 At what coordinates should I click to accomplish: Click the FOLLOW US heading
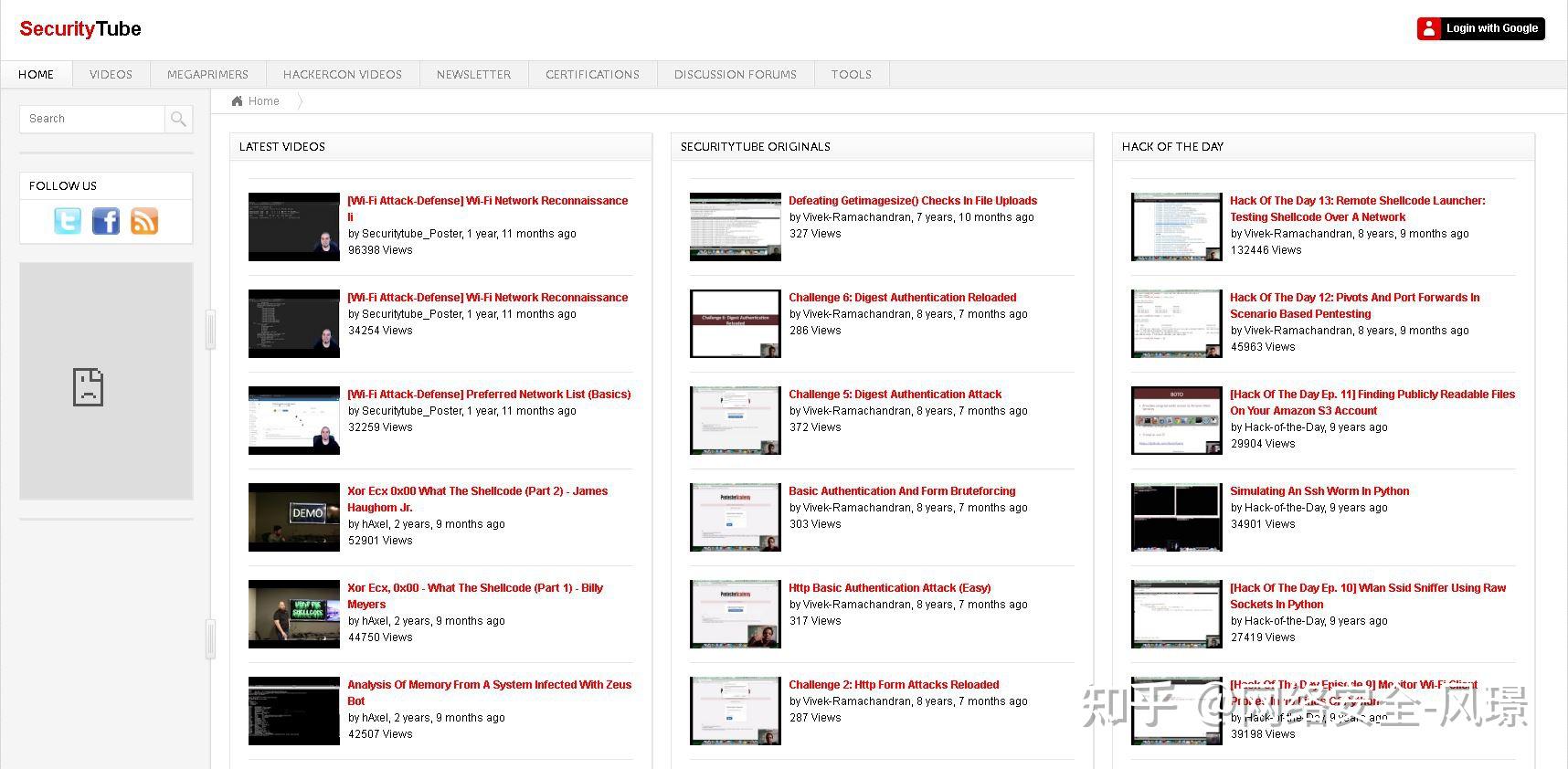coord(63,186)
